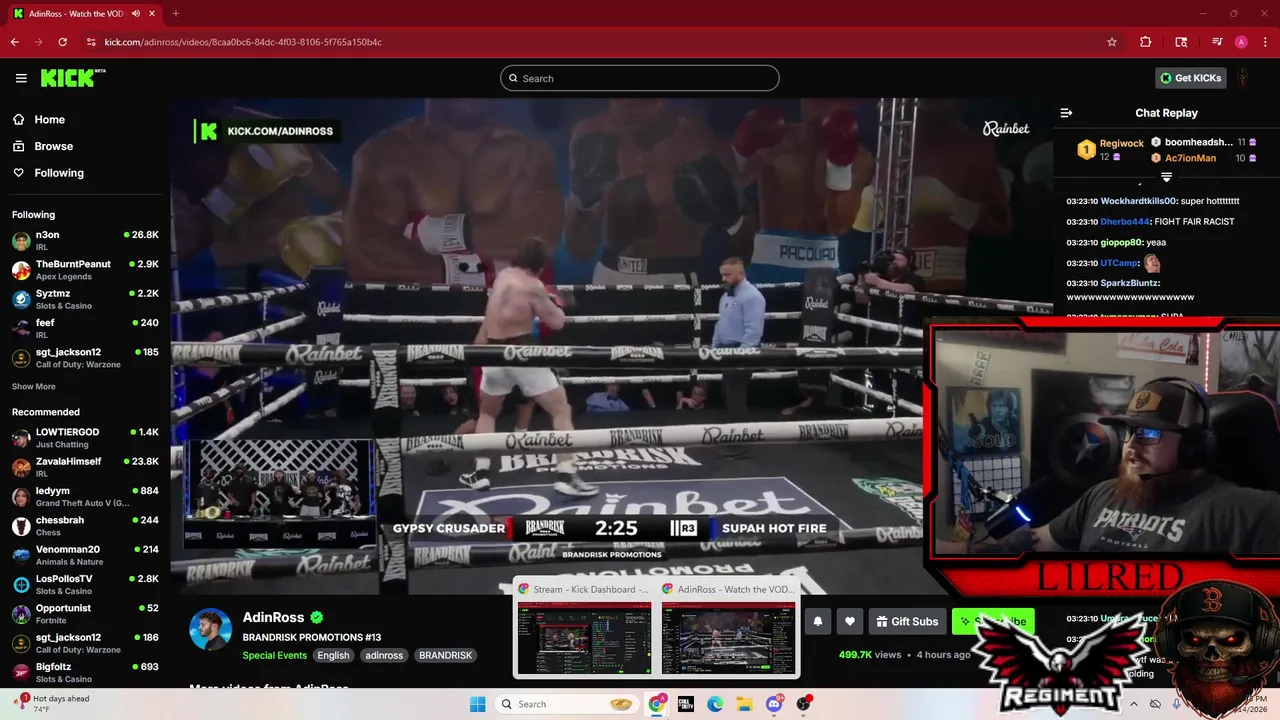Click chat username Wockhardtkills00

(x=1138, y=201)
